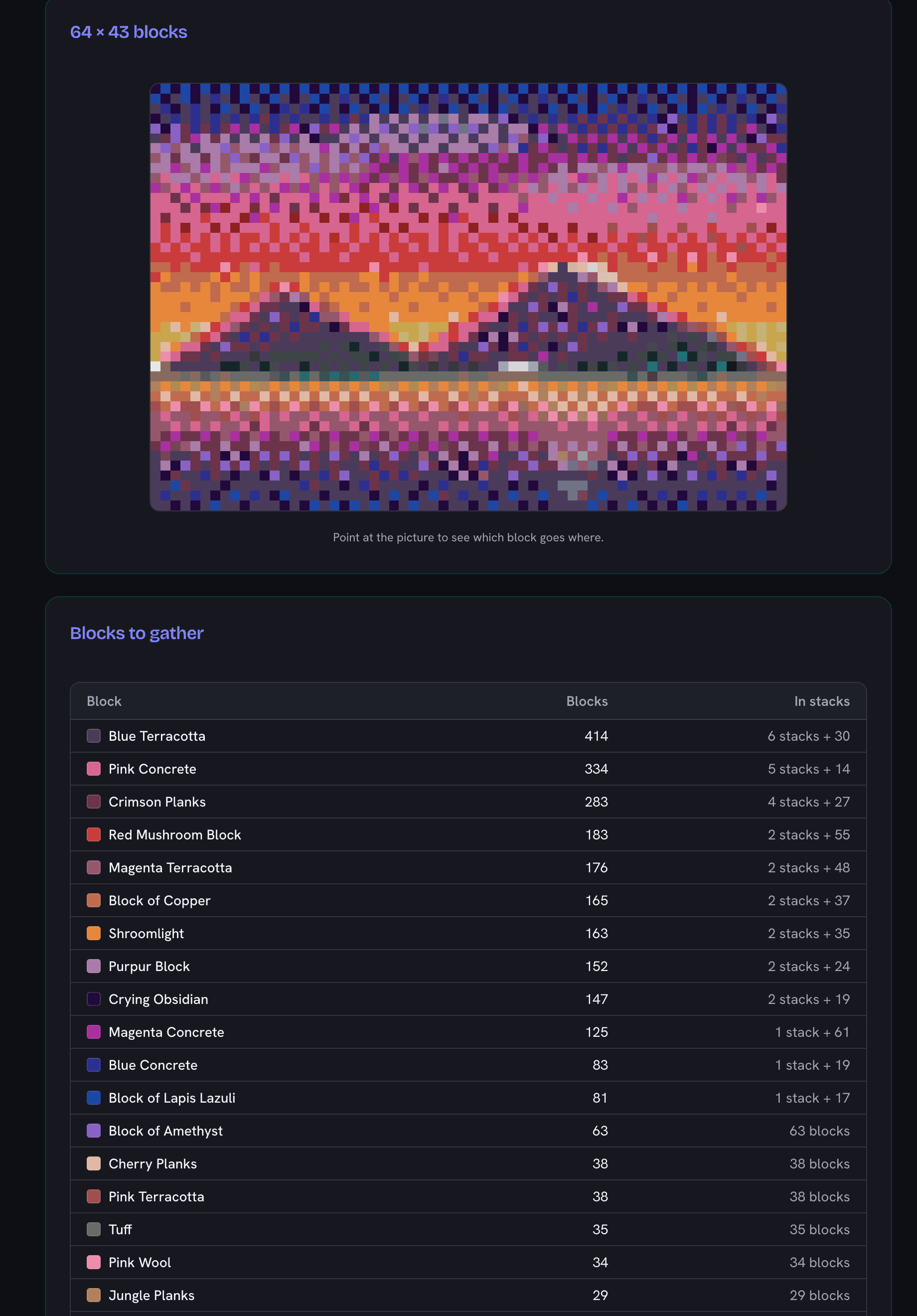Select the "Block of Lapis Lazuli" row name
This screenshot has height=1316, width=917.
pos(172,1098)
